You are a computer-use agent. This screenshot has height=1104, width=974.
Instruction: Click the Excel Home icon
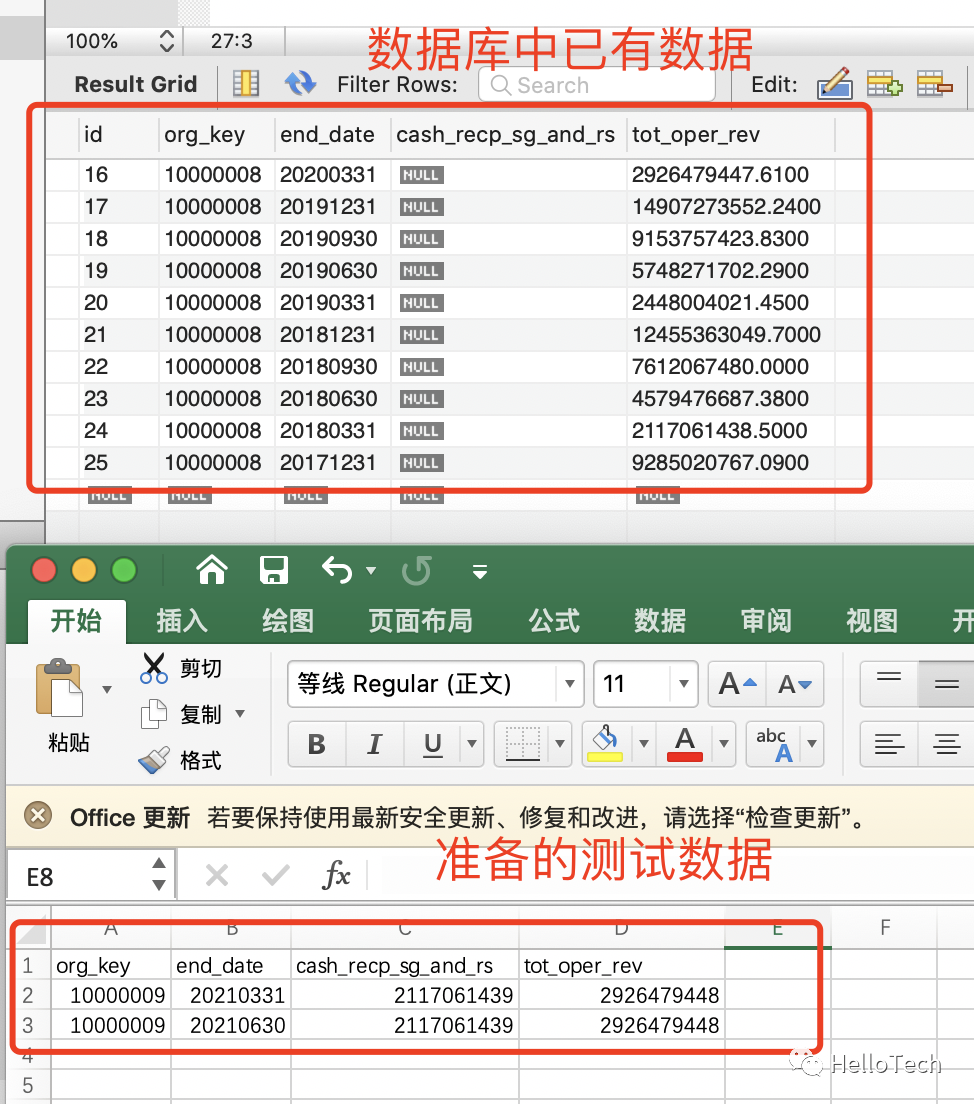212,570
